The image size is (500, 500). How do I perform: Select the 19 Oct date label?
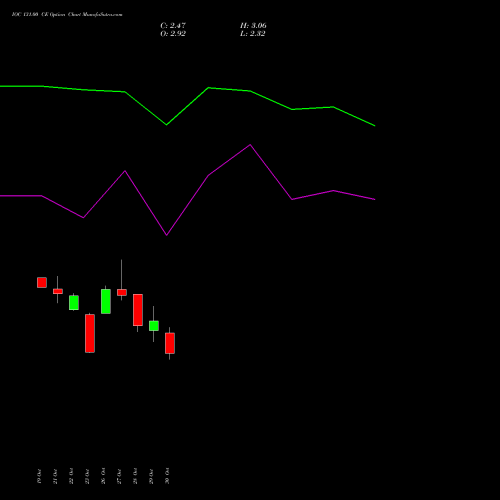tap(39, 476)
